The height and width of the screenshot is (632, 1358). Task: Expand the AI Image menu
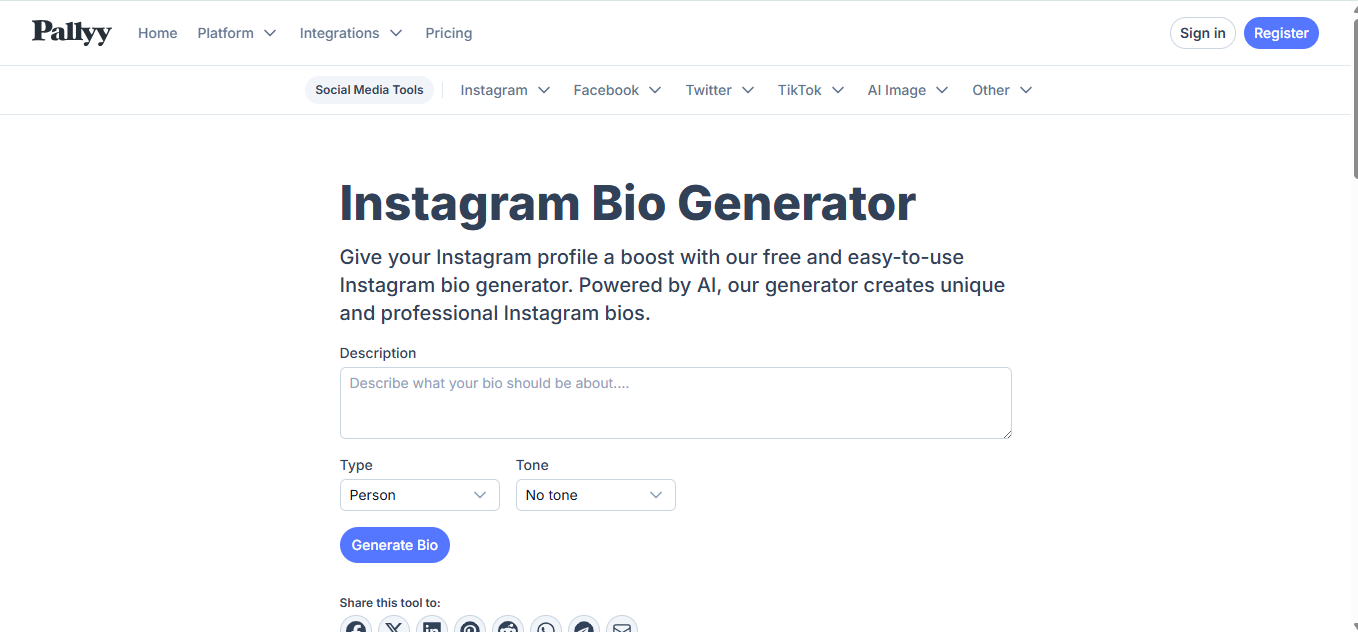907,90
